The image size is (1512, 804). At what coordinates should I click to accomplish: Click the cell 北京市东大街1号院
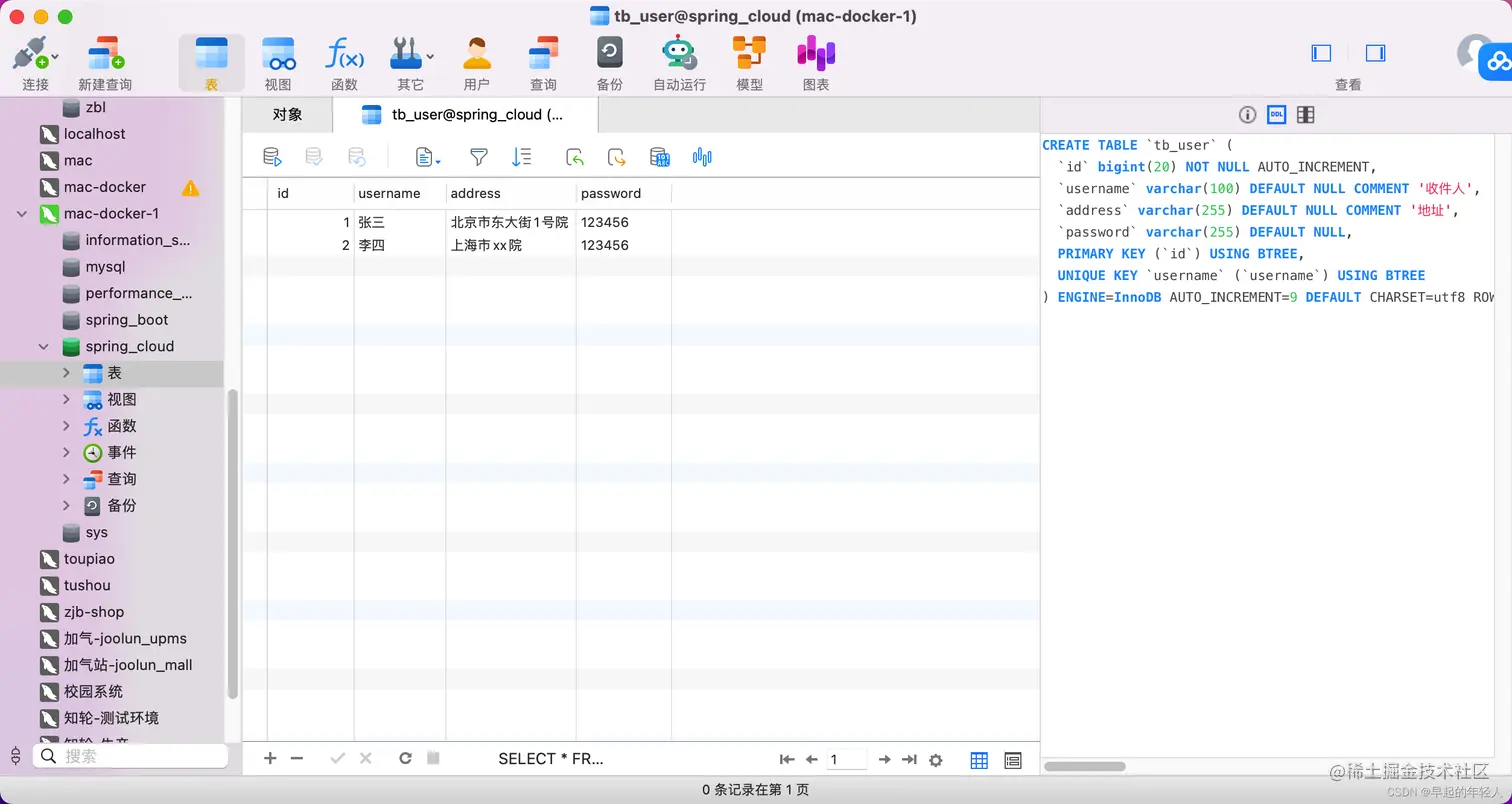coord(510,222)
